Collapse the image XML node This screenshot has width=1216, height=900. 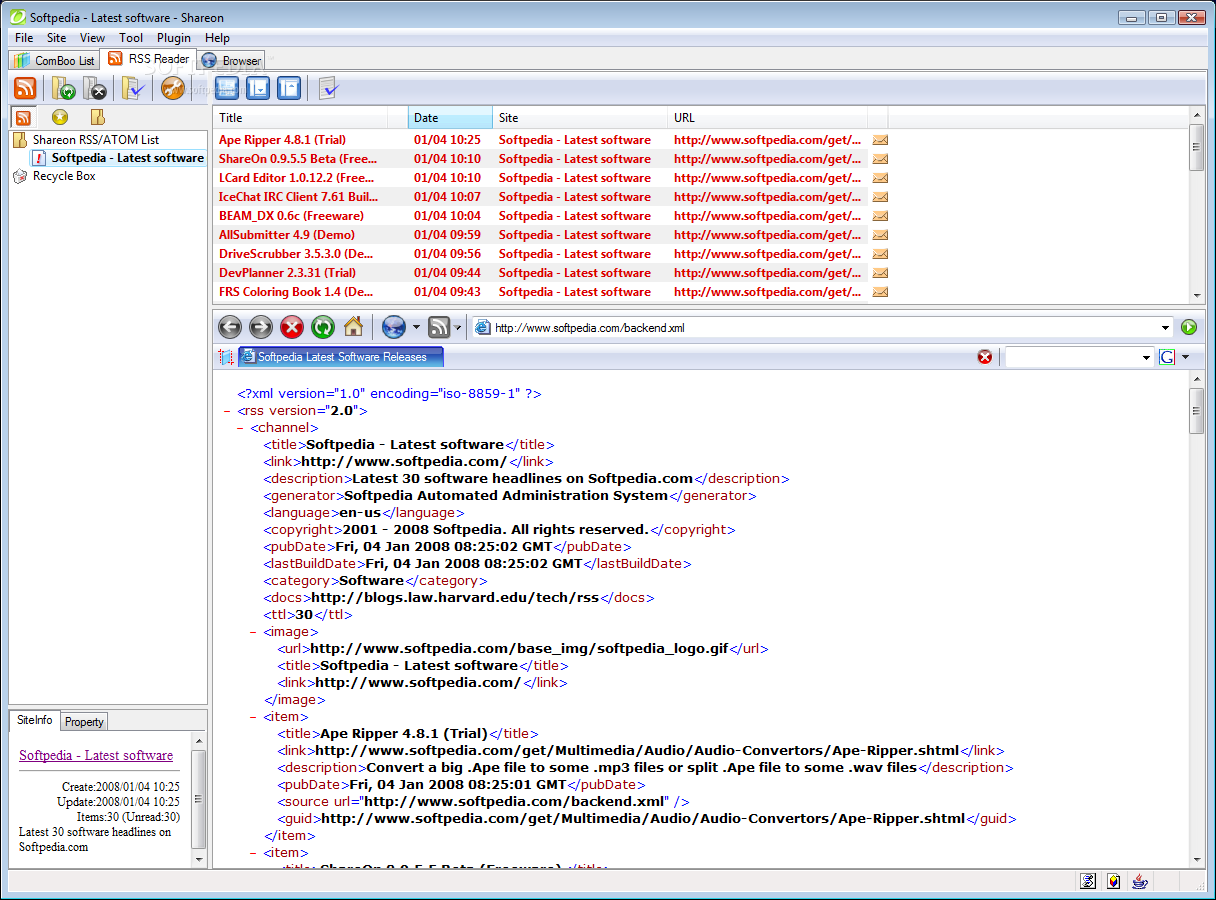[x=254, y=632]
